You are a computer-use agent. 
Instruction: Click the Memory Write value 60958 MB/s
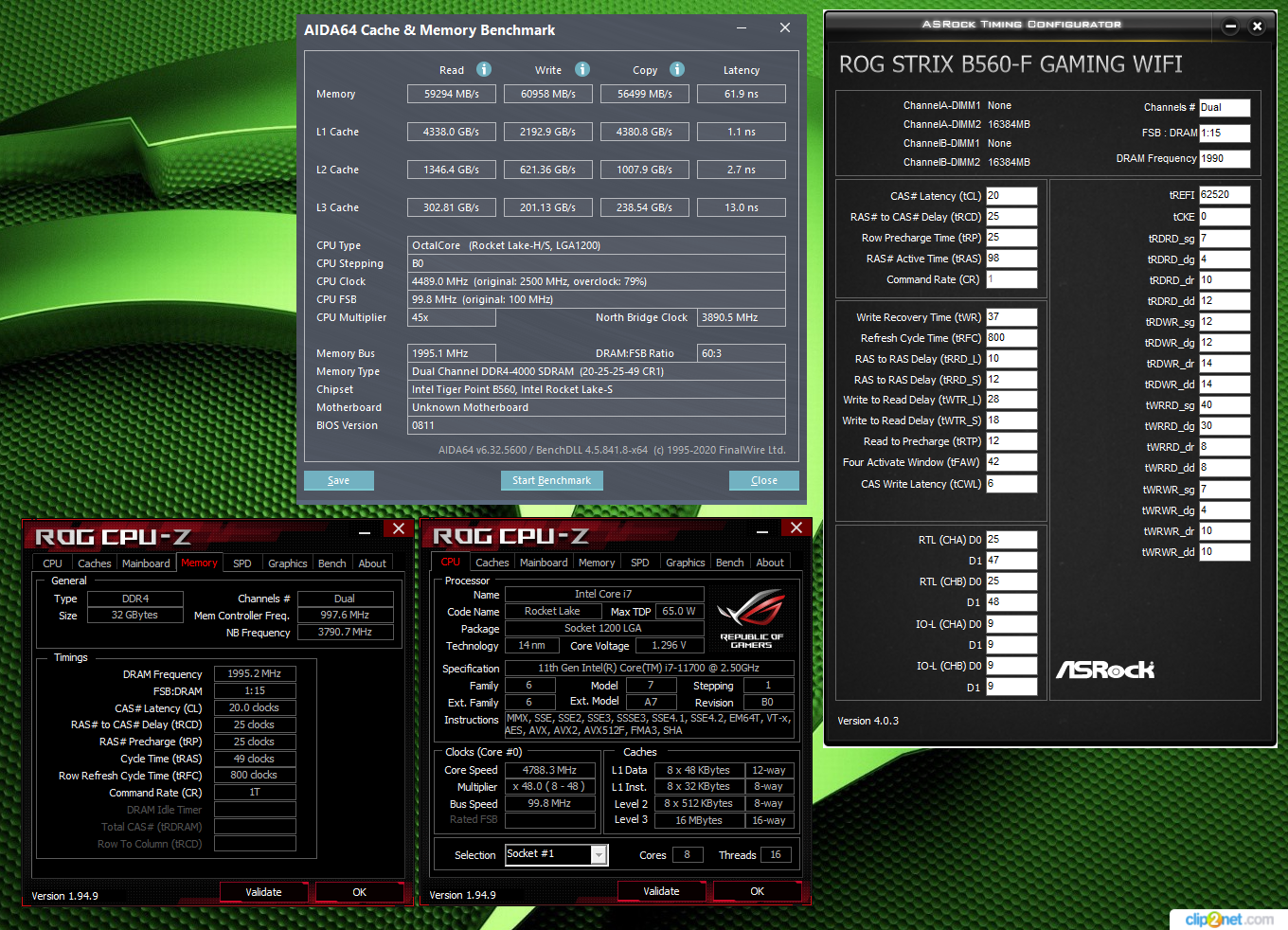[x=548, y=94]
